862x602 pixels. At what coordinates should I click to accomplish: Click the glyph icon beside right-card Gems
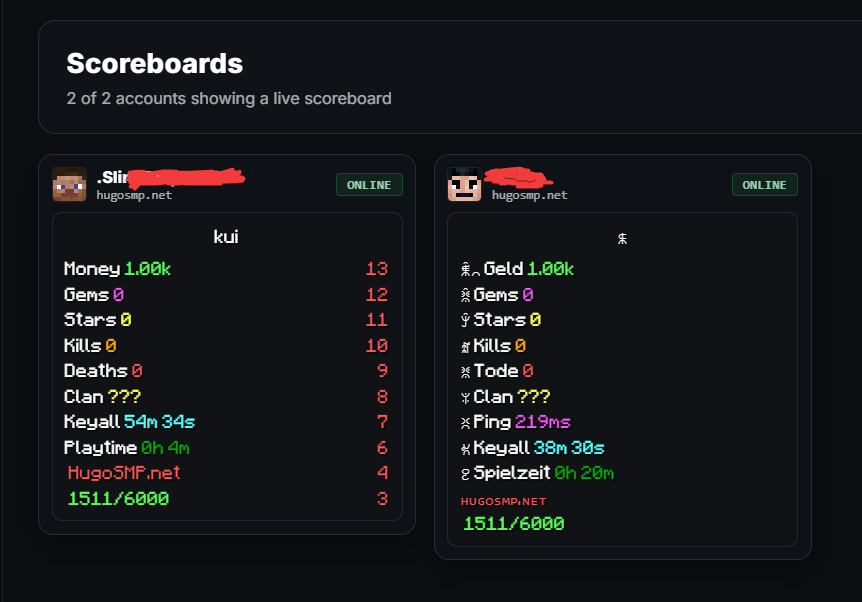466,295
